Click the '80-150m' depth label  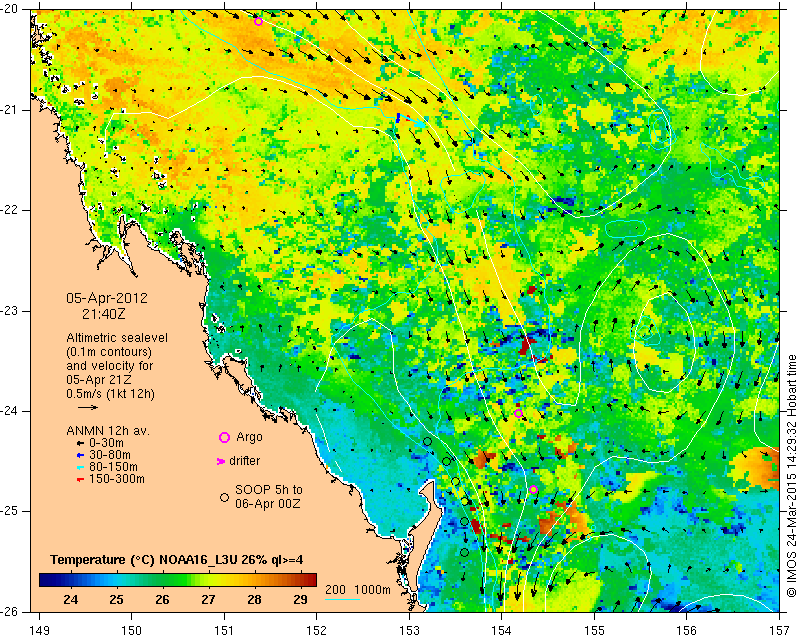point(113,467)
